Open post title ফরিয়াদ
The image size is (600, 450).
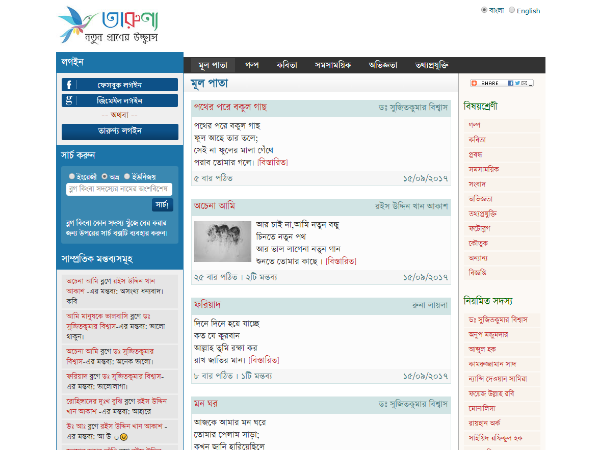point(207,305)
